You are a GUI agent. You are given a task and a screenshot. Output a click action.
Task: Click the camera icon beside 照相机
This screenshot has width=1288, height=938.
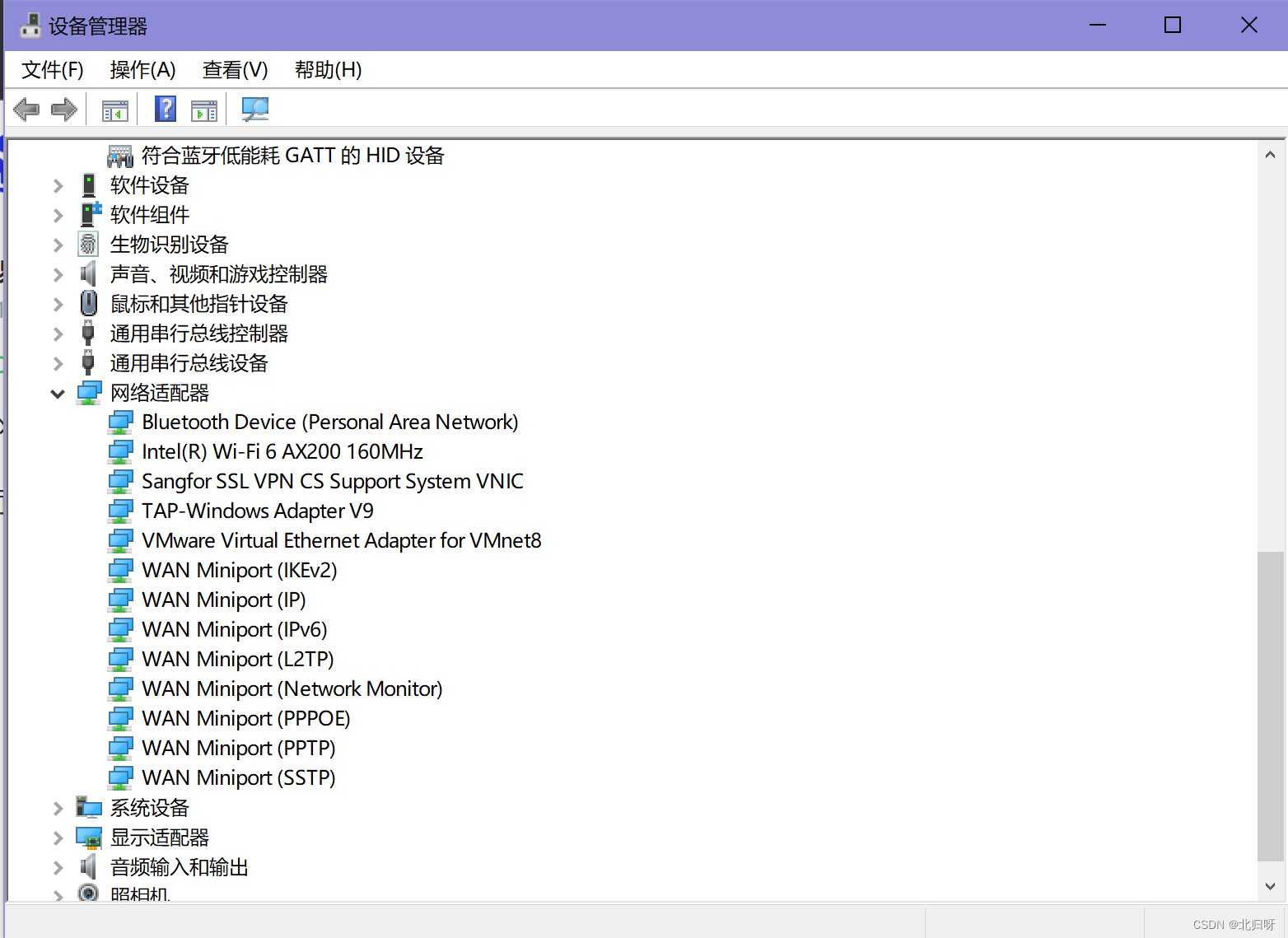[x=88, y=892]
